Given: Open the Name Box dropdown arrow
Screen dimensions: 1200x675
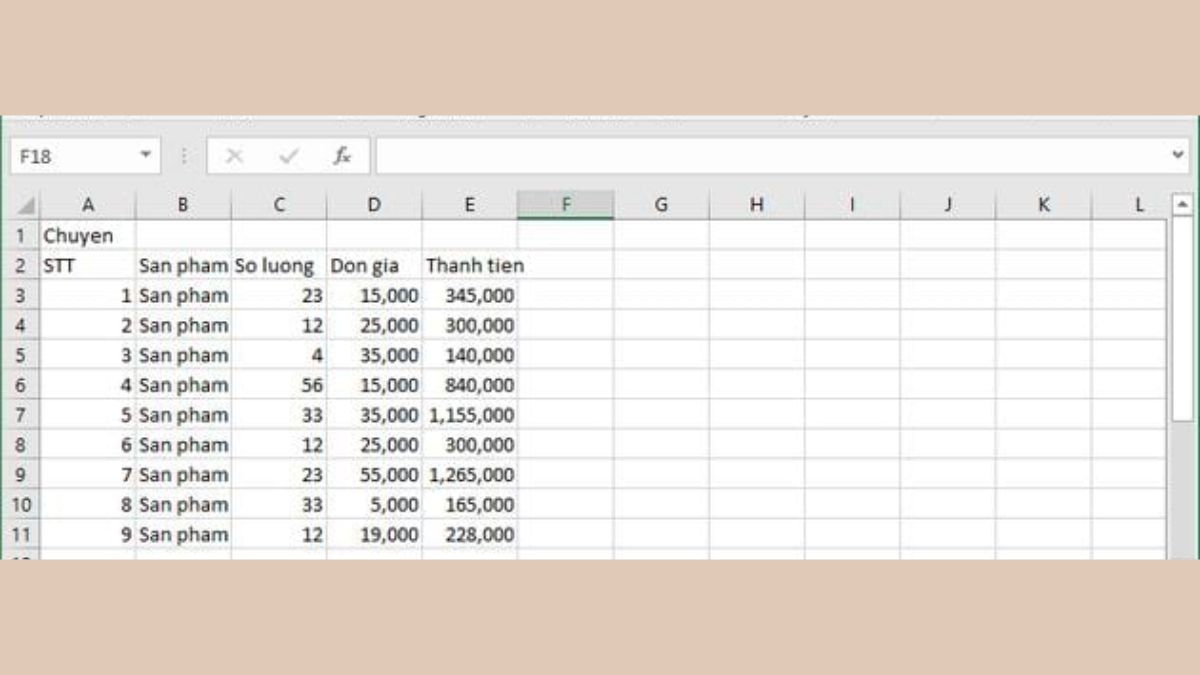Looking at the screenshot, I should [143, 155].
